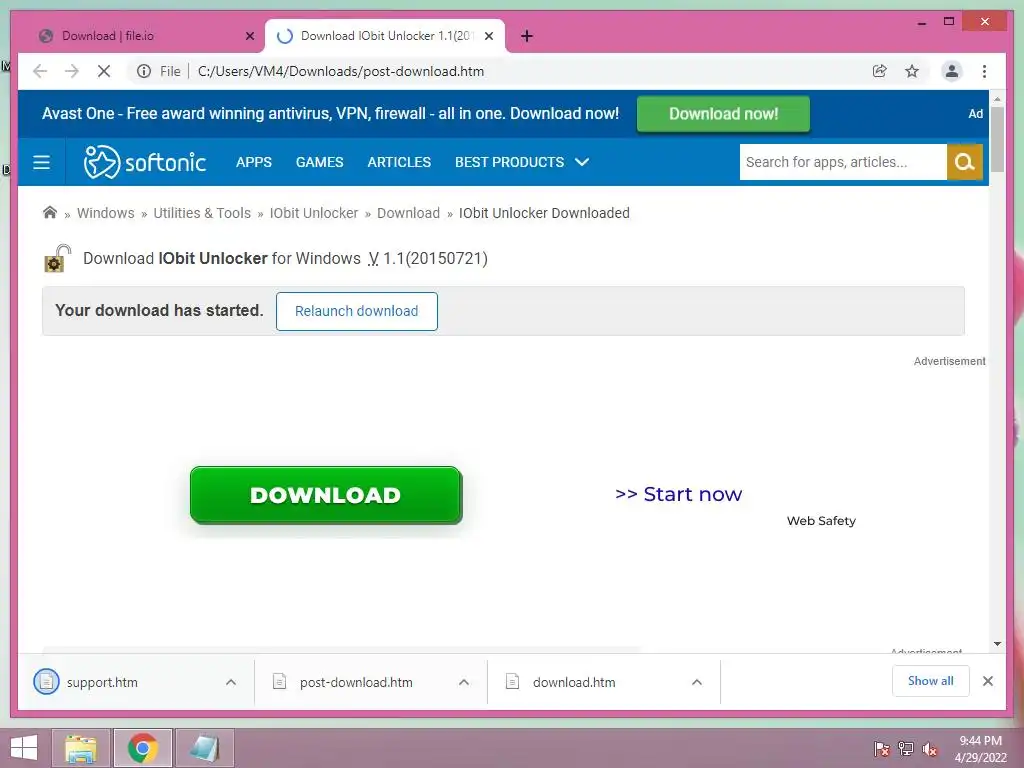The image size is (1024, 768).
Task: Click the Softonic logo
Action: point(145,162)
